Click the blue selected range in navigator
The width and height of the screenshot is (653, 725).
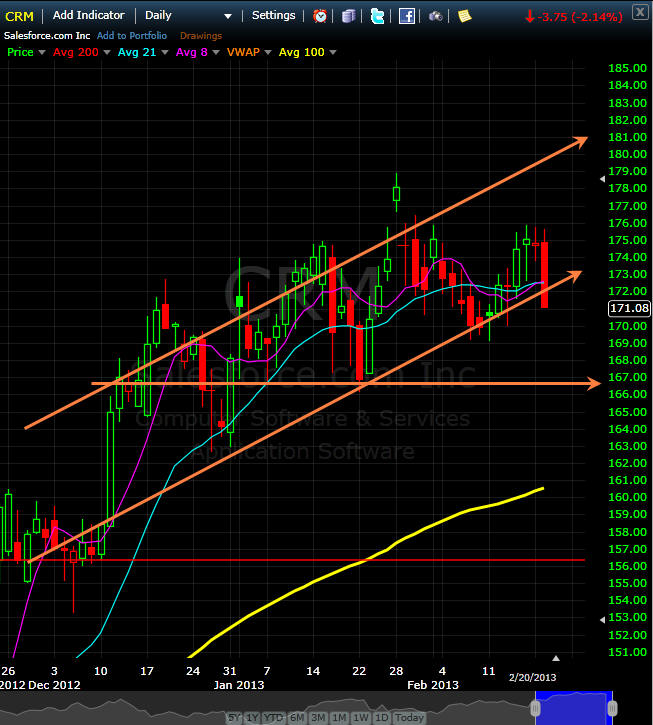click(x=574, y=707)
